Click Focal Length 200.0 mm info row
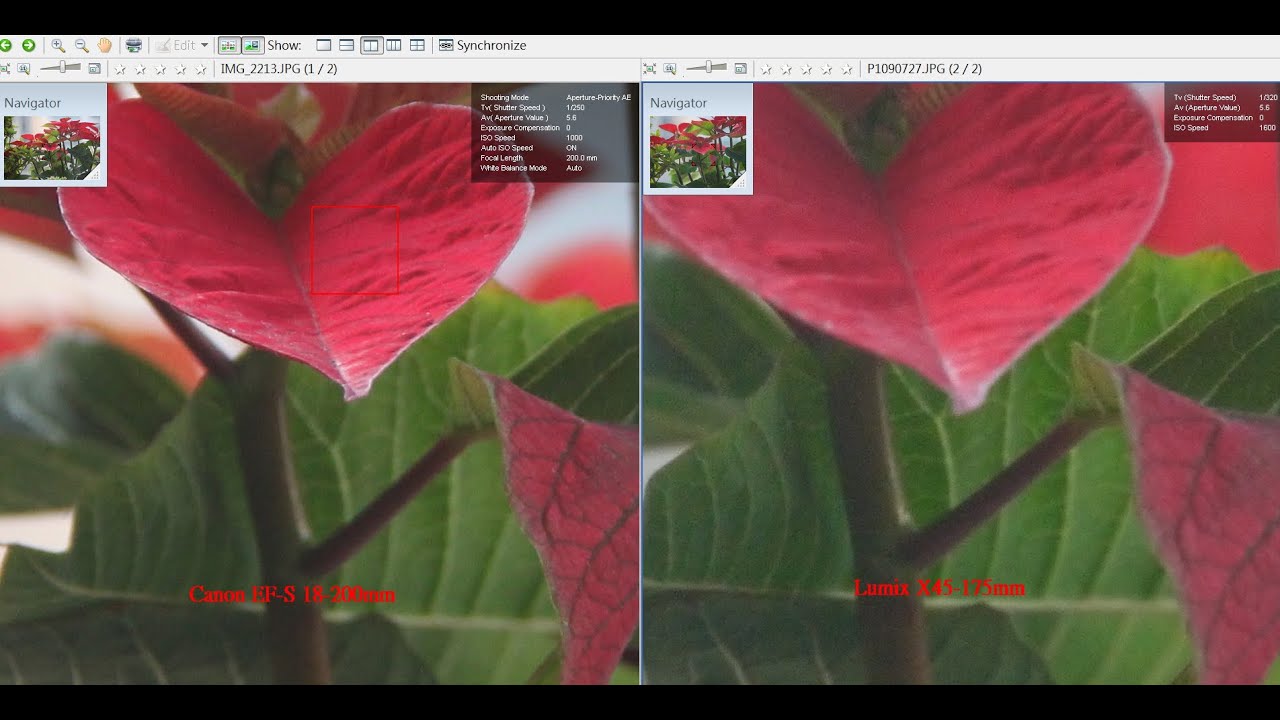1280x720 pixels. pos(540,158)
